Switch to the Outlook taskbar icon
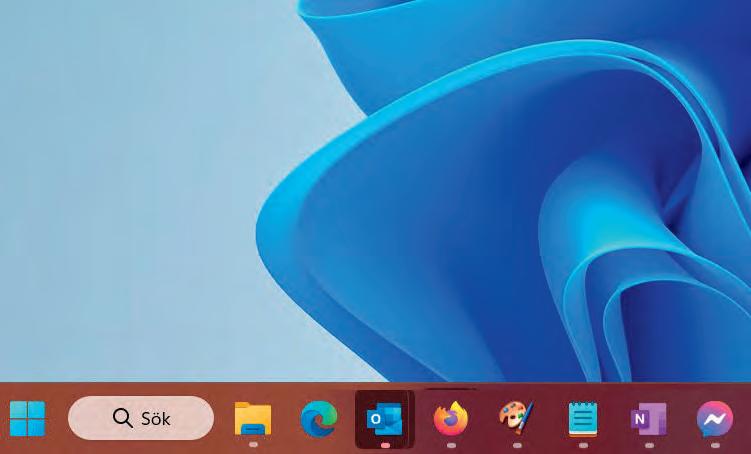The height and width of the screenshot is (454, 751). pyautogui.click(x=385, y=419)
